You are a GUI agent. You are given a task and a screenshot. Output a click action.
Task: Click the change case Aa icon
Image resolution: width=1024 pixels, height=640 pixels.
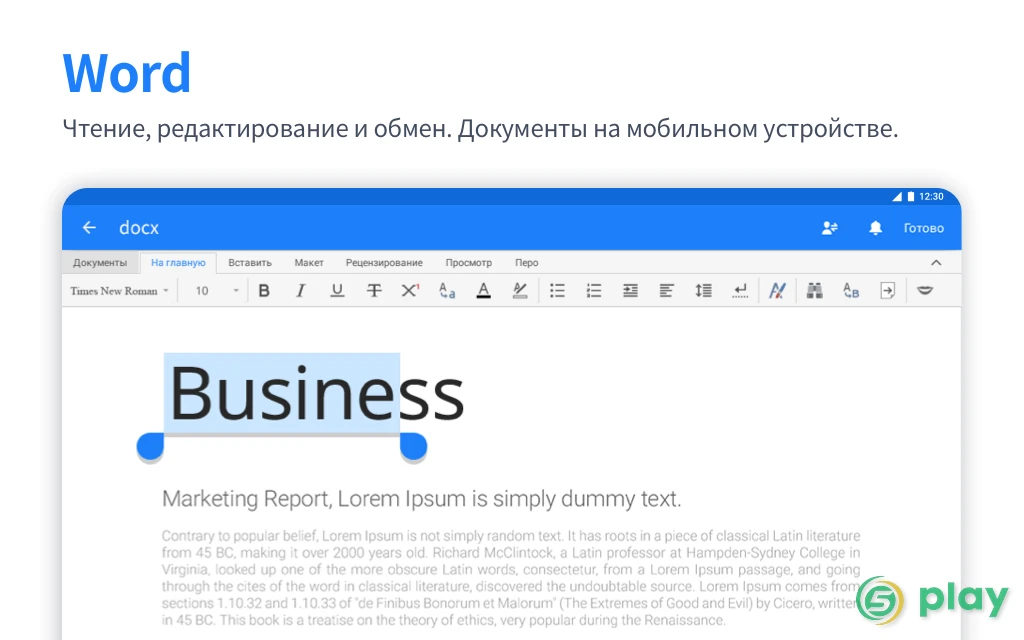pyautogui.click(x=447, y=291)
